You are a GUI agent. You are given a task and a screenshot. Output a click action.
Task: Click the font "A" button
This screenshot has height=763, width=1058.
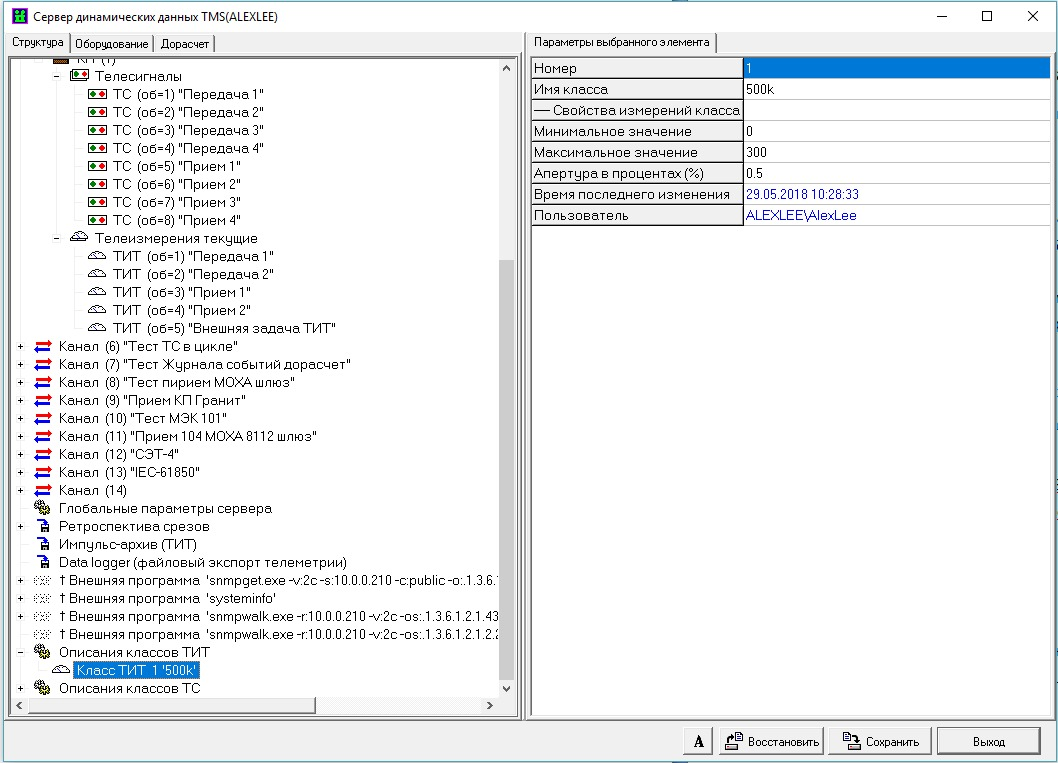coord(698,741)
